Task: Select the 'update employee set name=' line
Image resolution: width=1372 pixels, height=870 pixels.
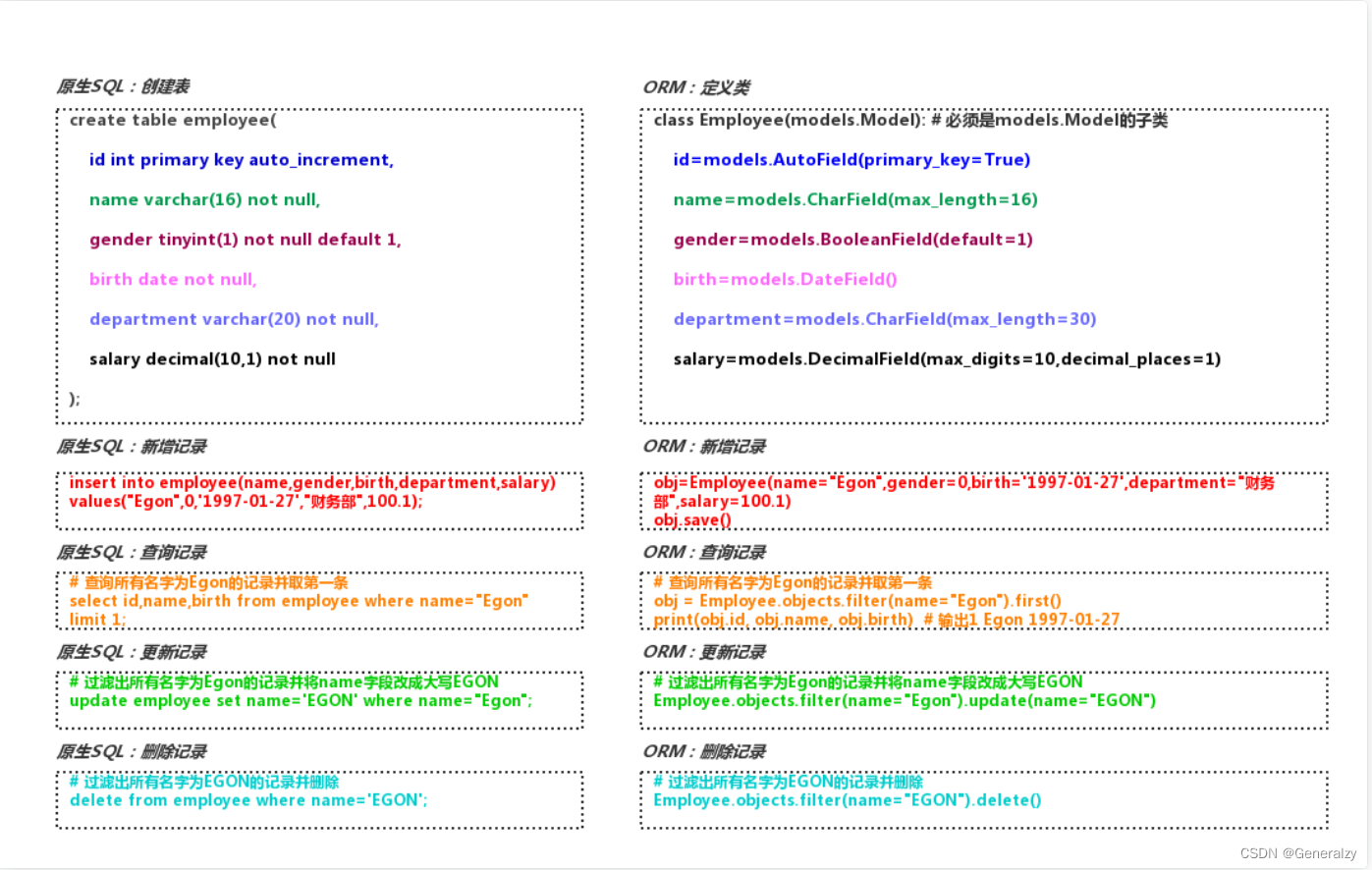Action: click(301, 701)
